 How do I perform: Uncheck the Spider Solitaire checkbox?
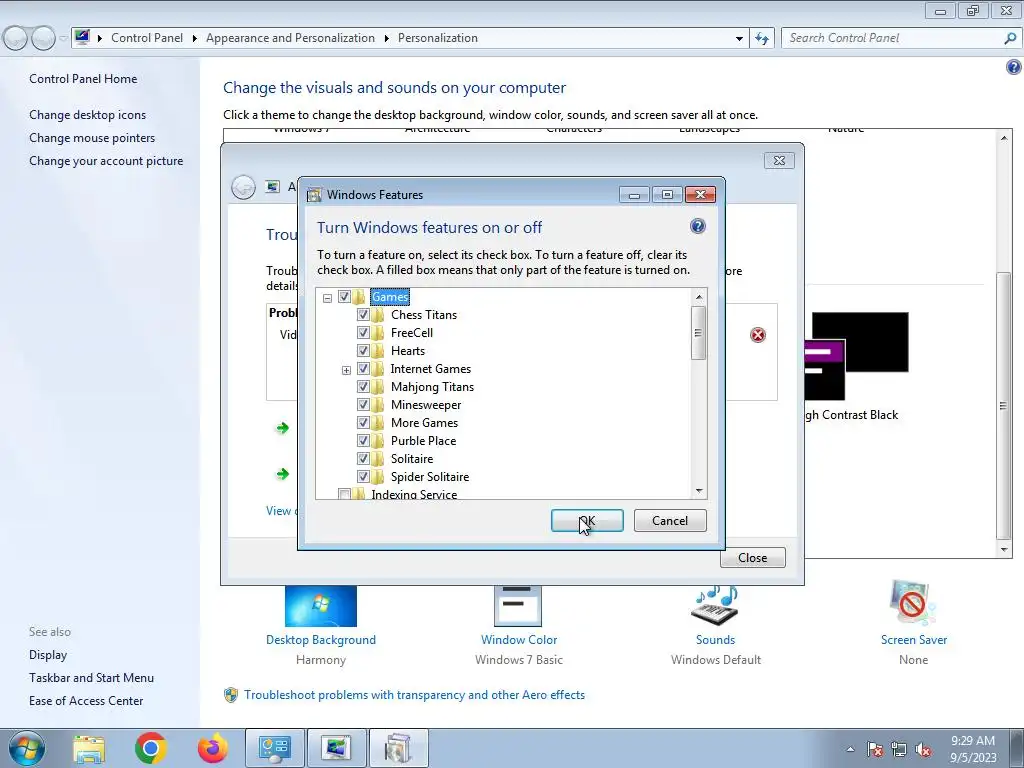(x=363, y=477)
